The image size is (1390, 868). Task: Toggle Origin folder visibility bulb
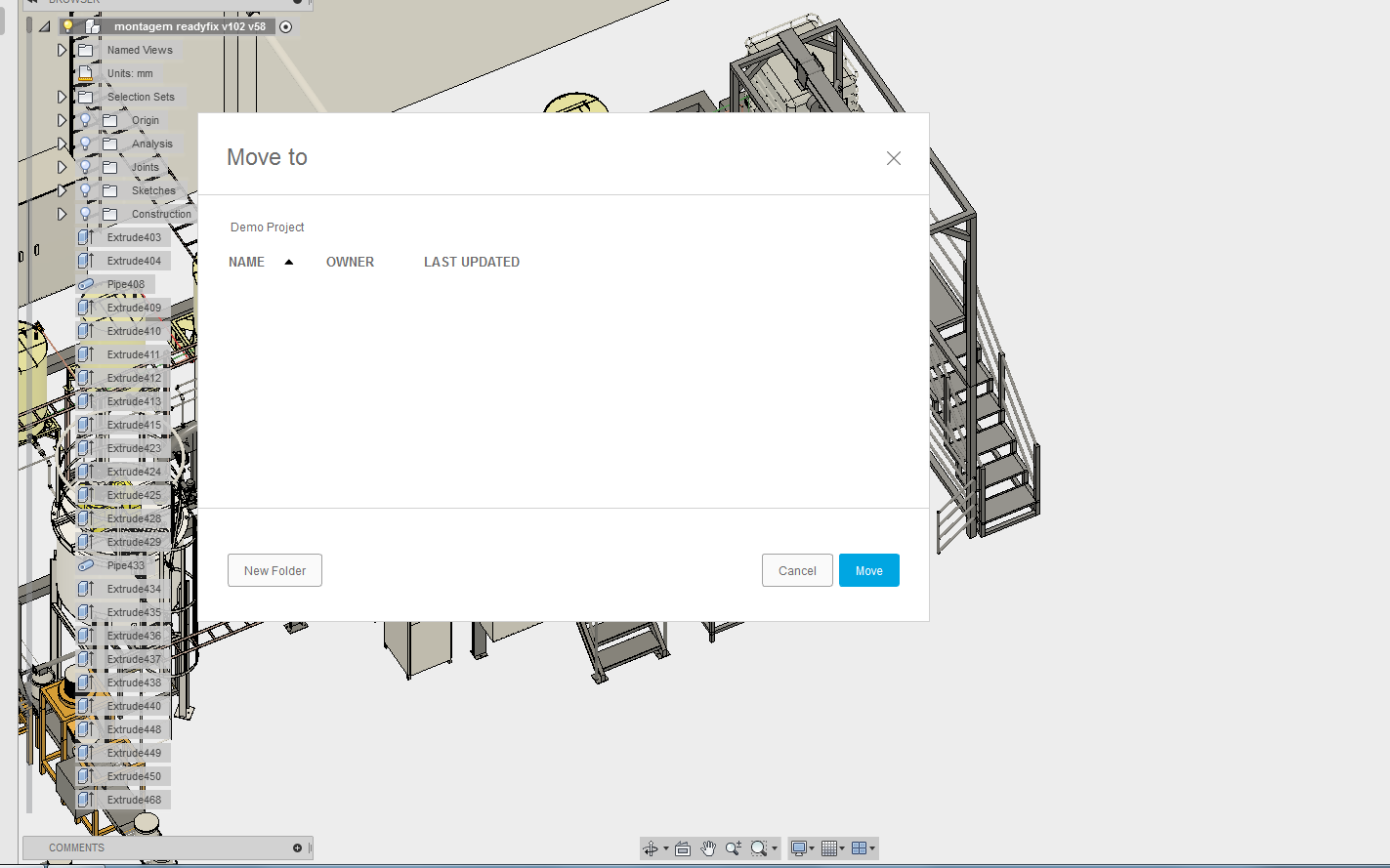(86, 120)
